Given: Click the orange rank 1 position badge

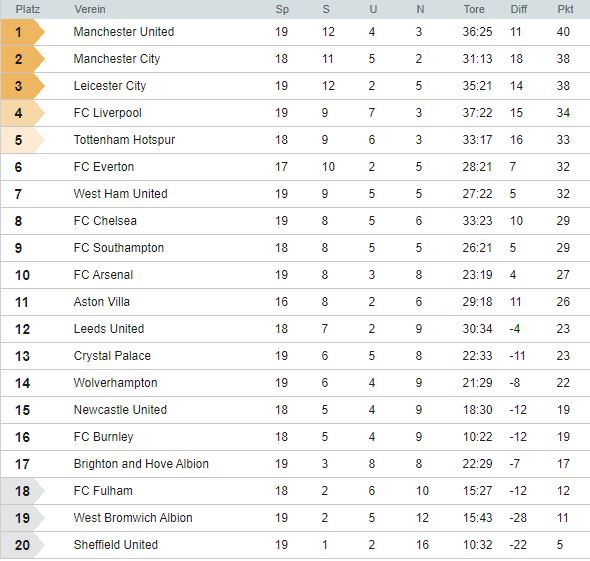Looking at the screenshot, I should pos(23,32).
